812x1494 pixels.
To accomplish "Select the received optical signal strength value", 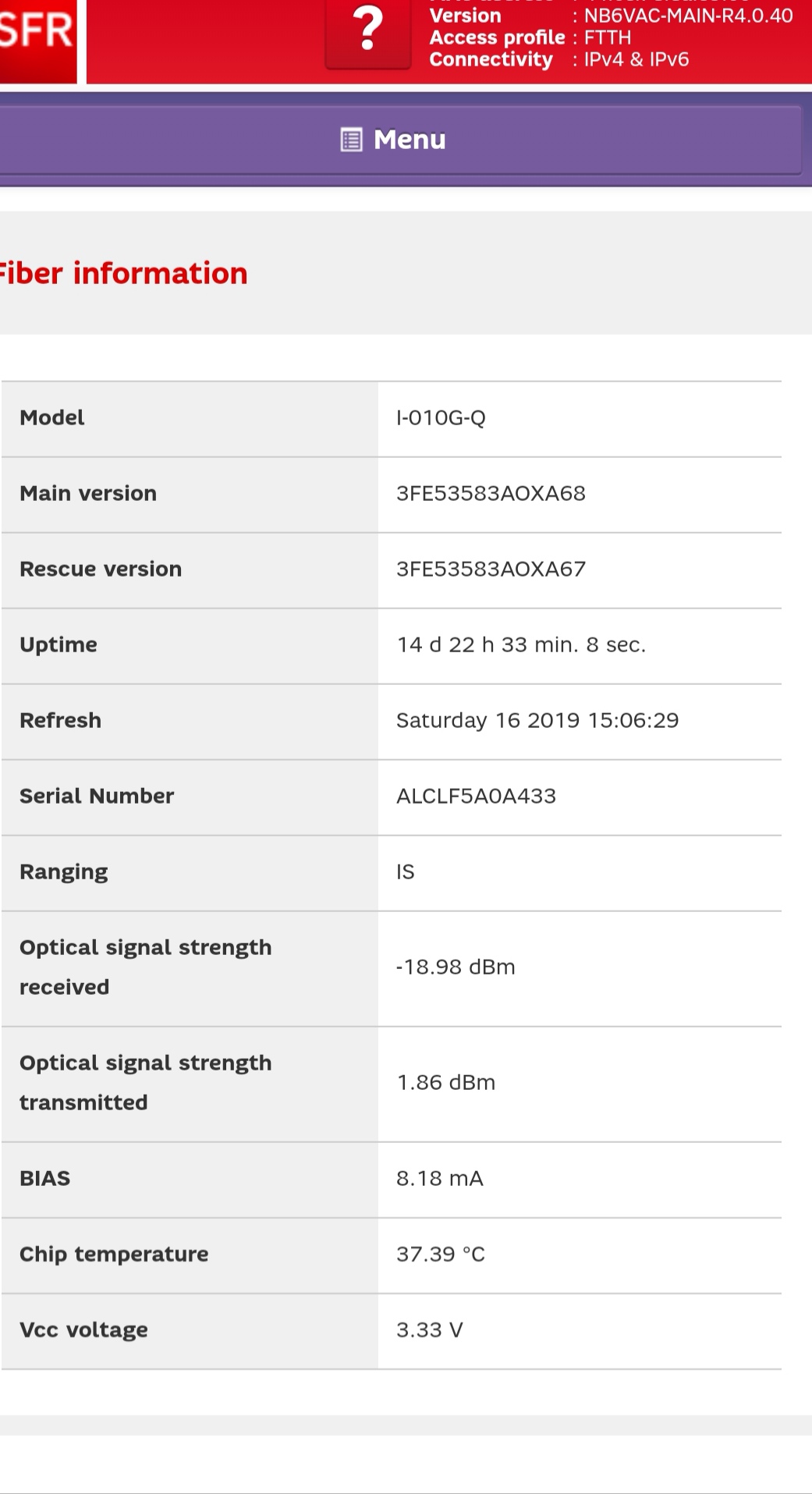I will (x=456, y=967).
